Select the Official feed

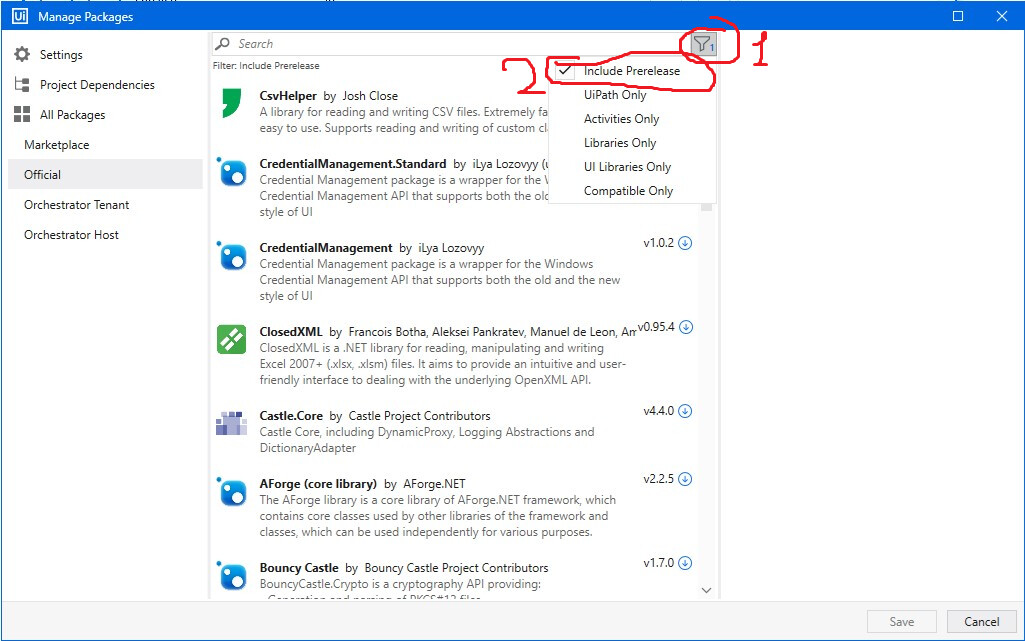coord(105,174)
